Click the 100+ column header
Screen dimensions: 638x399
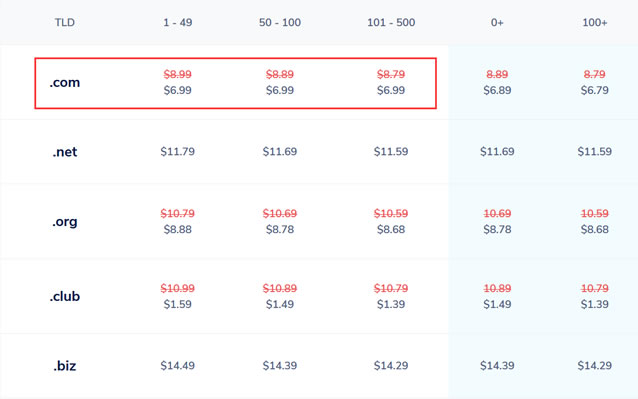(594, 22)
